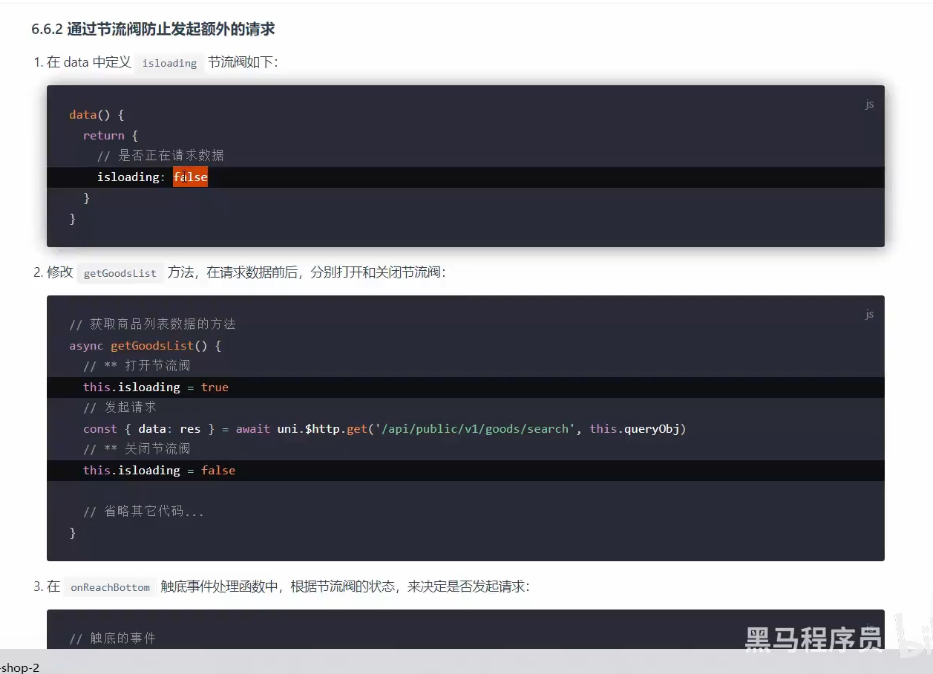This screenshot has width=933, height=674.
Task: Click the return { code line
Action: (111, 136)
